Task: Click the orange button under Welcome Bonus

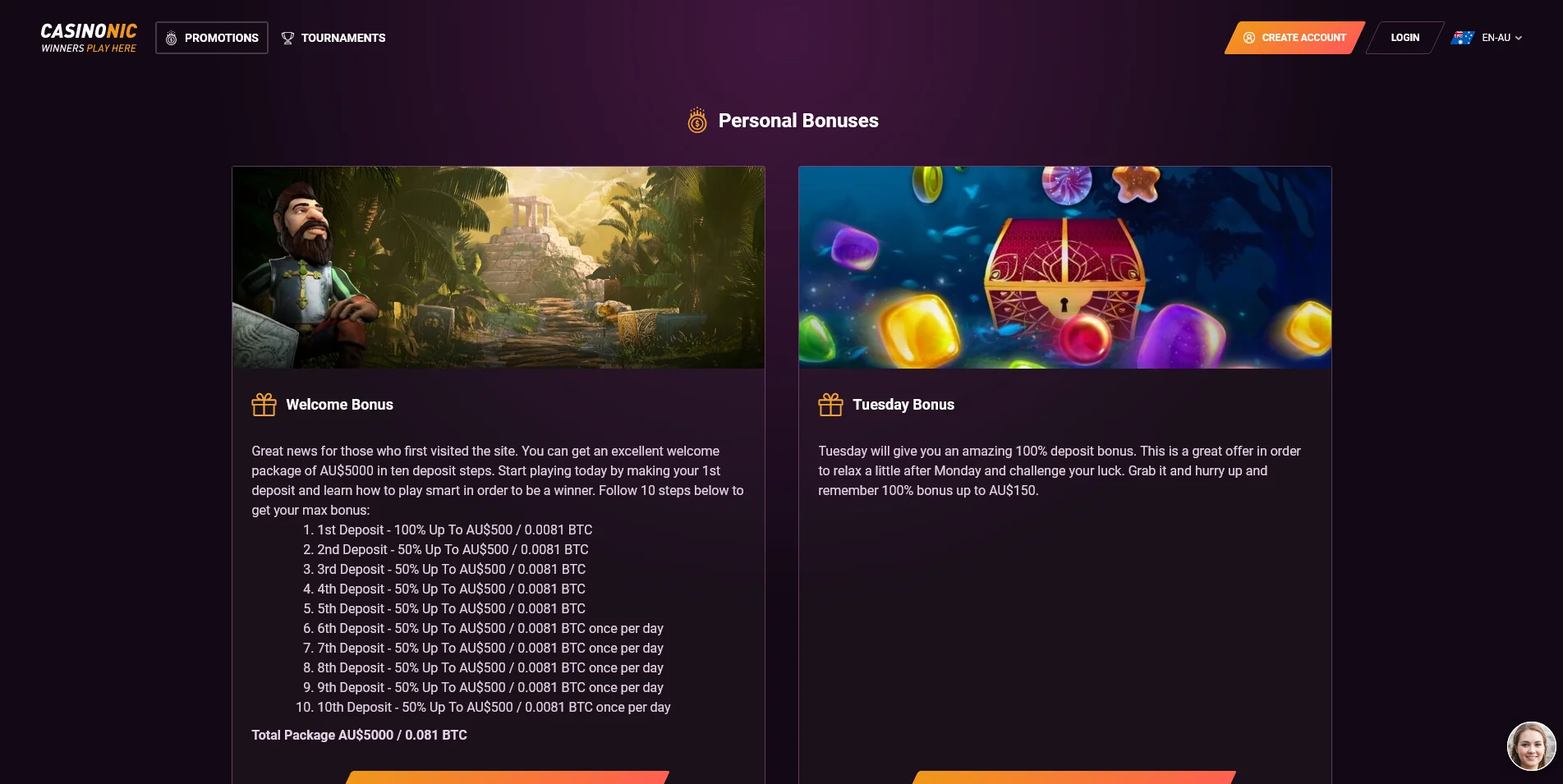Action: pos(507,777)
